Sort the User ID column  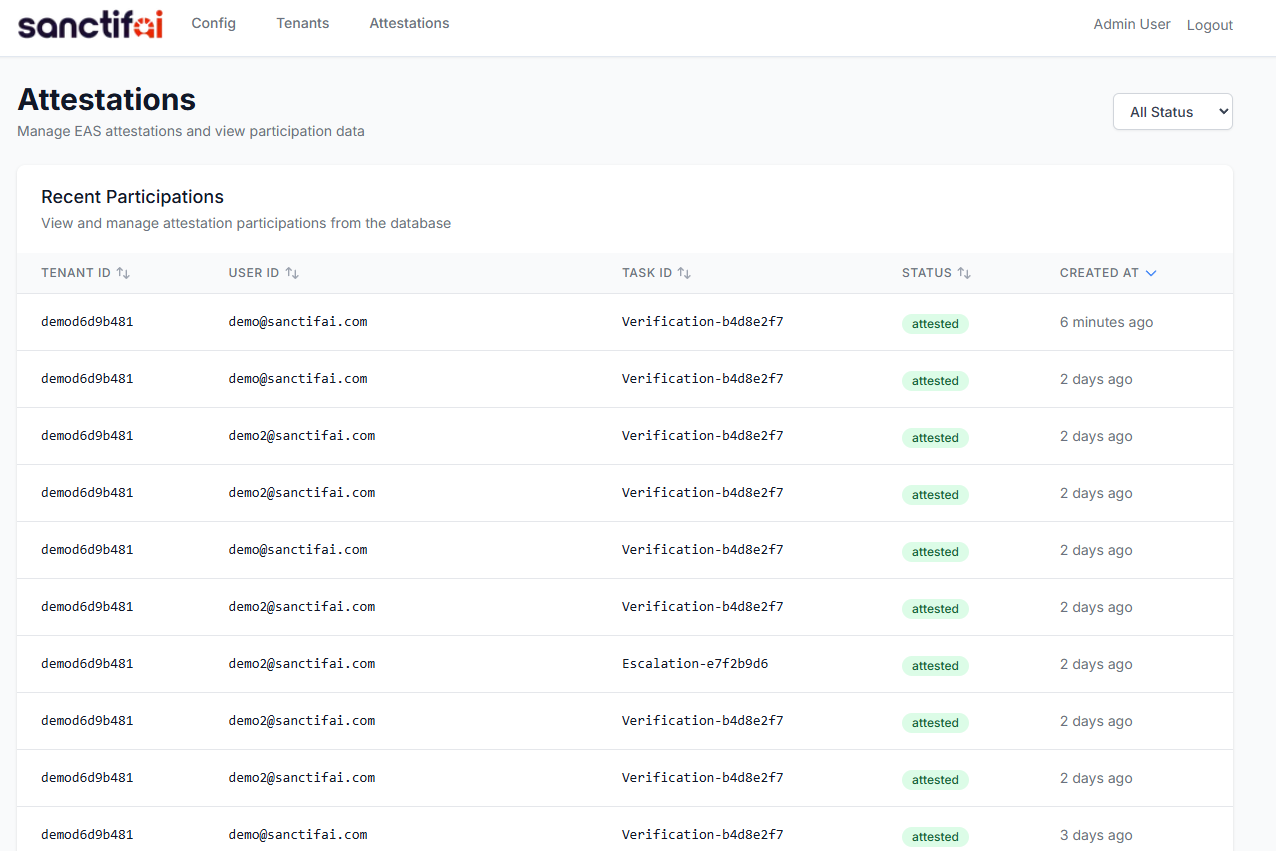pos(291,272)
